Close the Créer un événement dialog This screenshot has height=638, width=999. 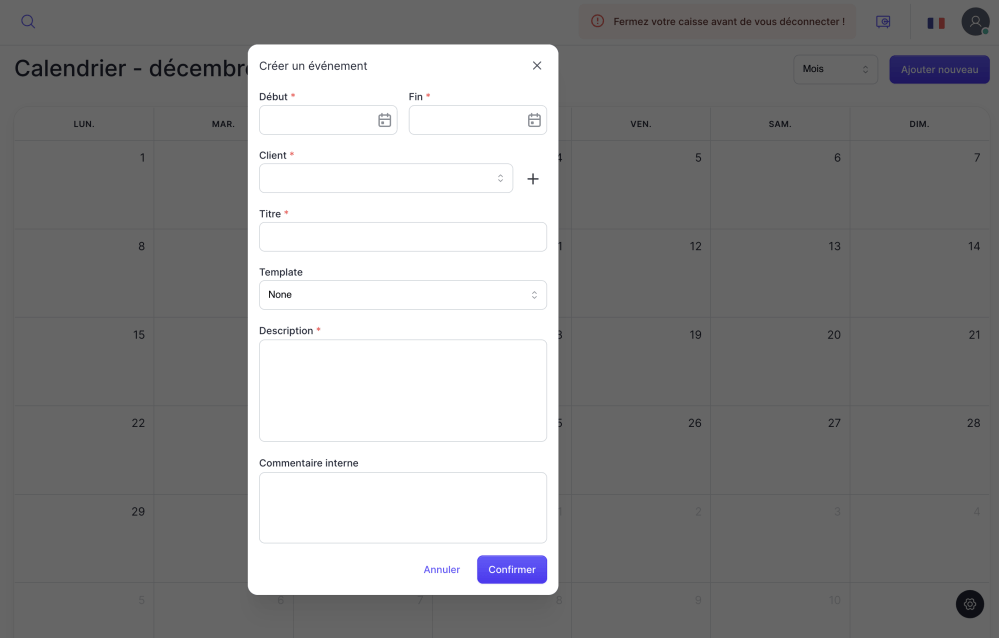537,66
